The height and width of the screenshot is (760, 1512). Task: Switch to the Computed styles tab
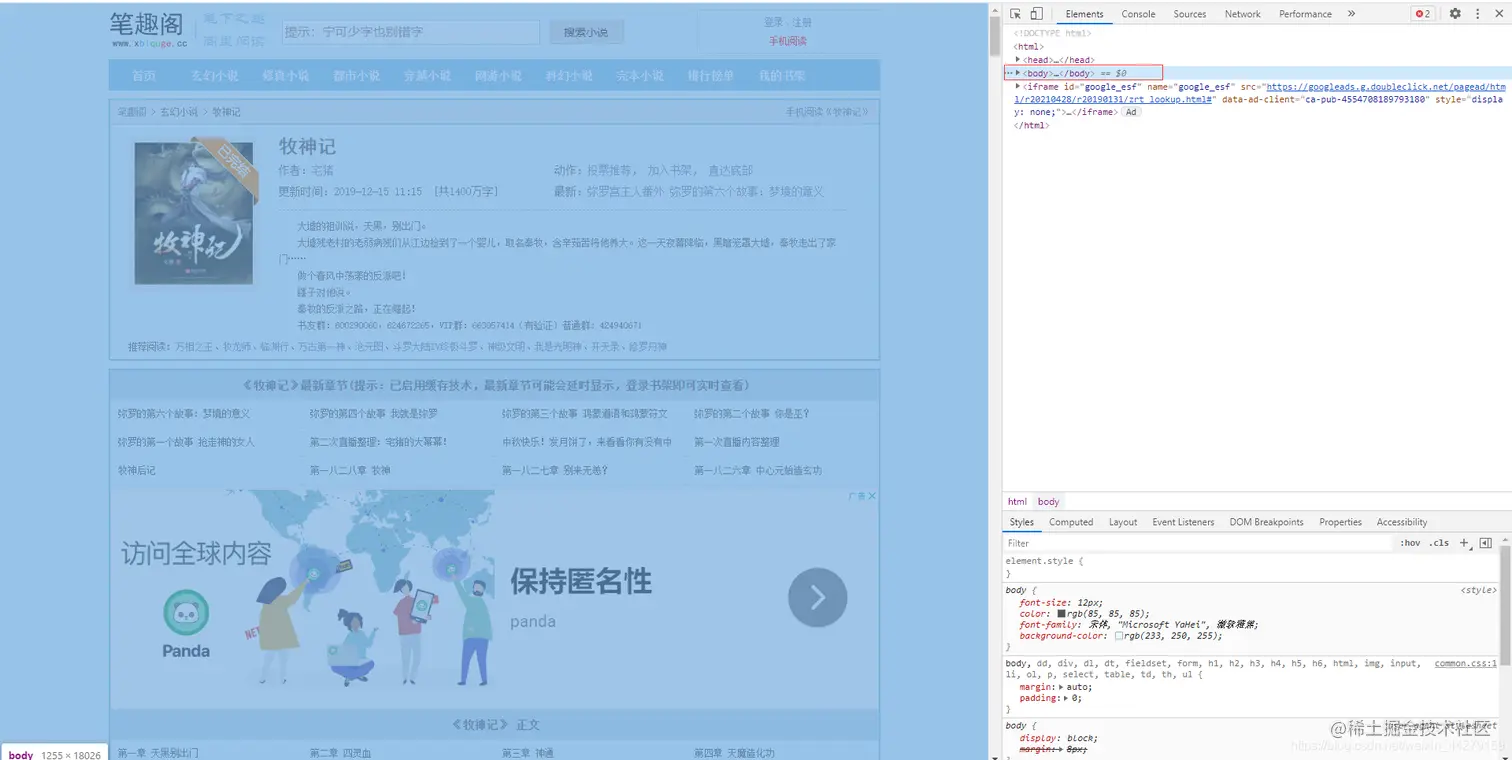[x=1071, y=521]
